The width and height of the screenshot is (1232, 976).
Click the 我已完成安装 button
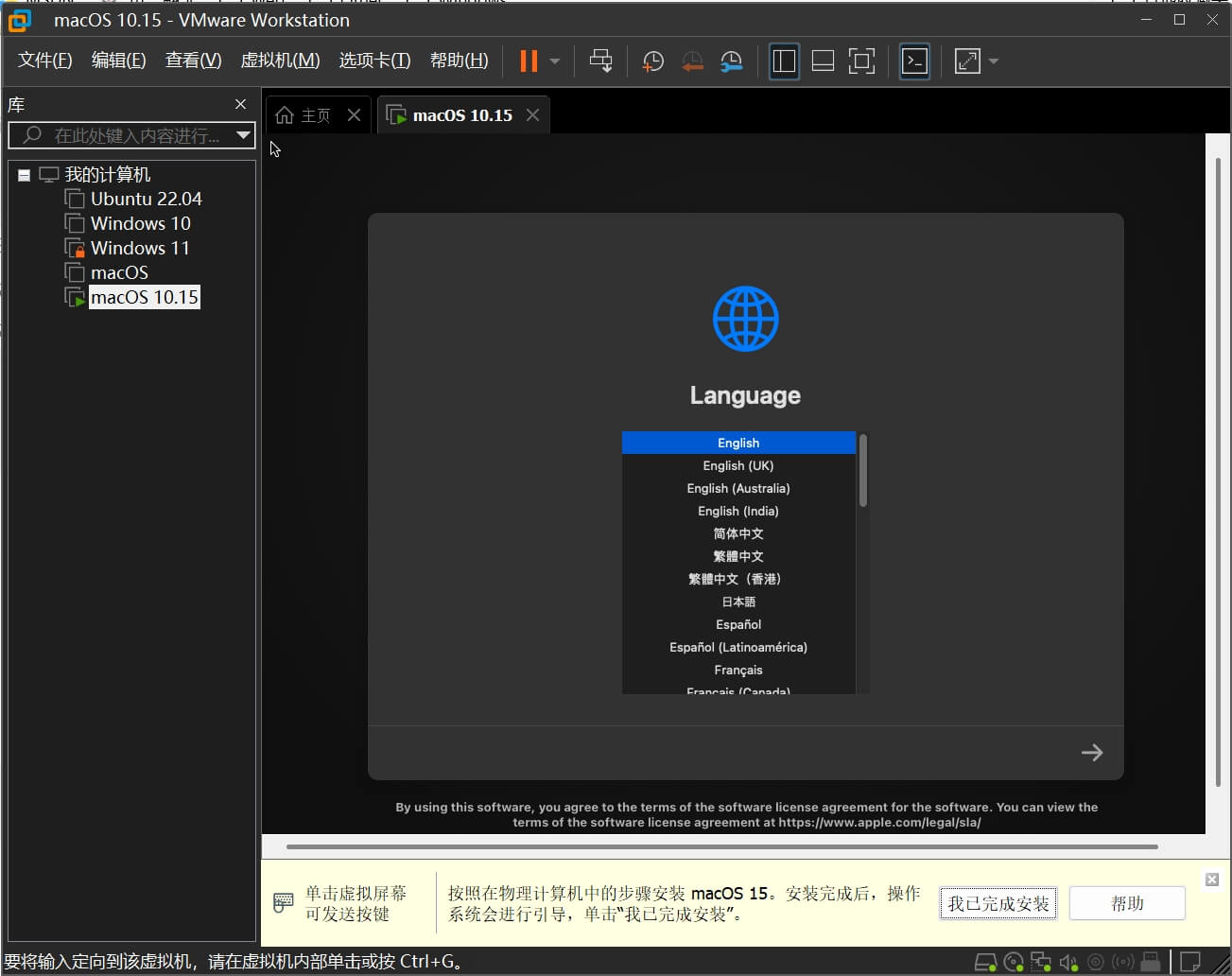(x=998, y=903)
